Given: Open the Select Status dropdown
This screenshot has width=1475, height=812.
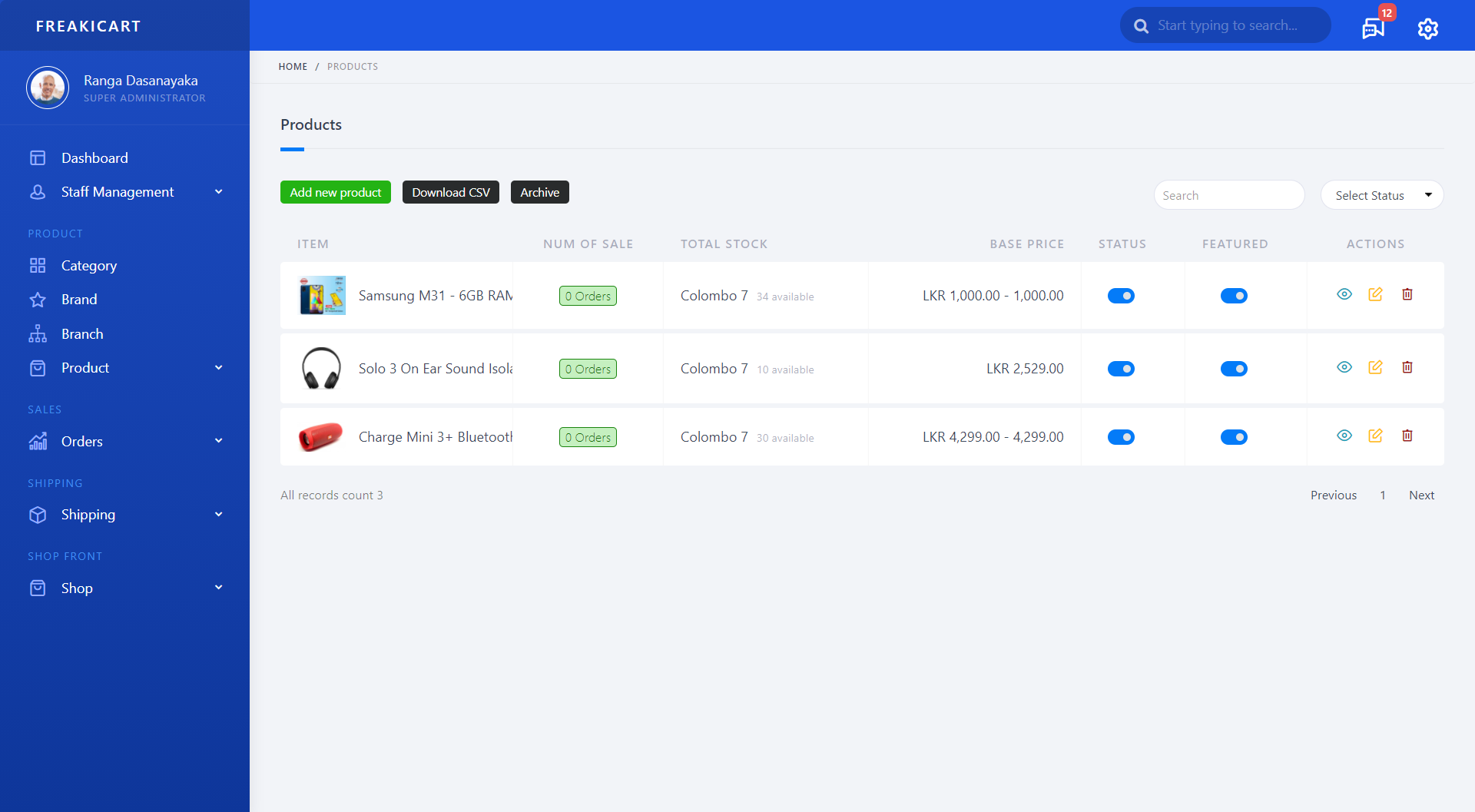Looking at the screenshot, I should [1381, 194].
